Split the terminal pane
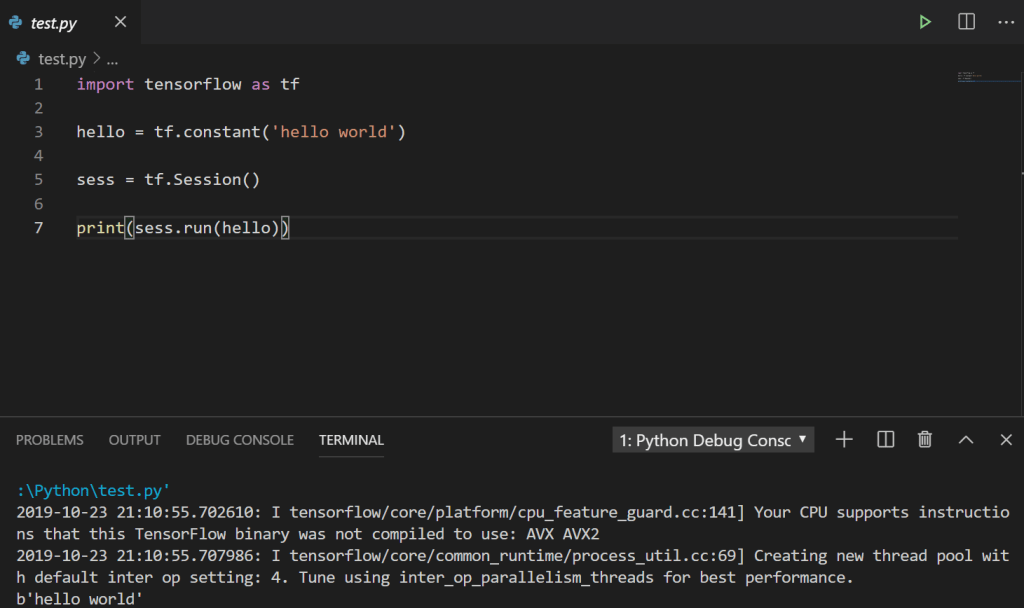Image resolution: width=1024 pixels, height=608 pixels. (x=885, y=440)
